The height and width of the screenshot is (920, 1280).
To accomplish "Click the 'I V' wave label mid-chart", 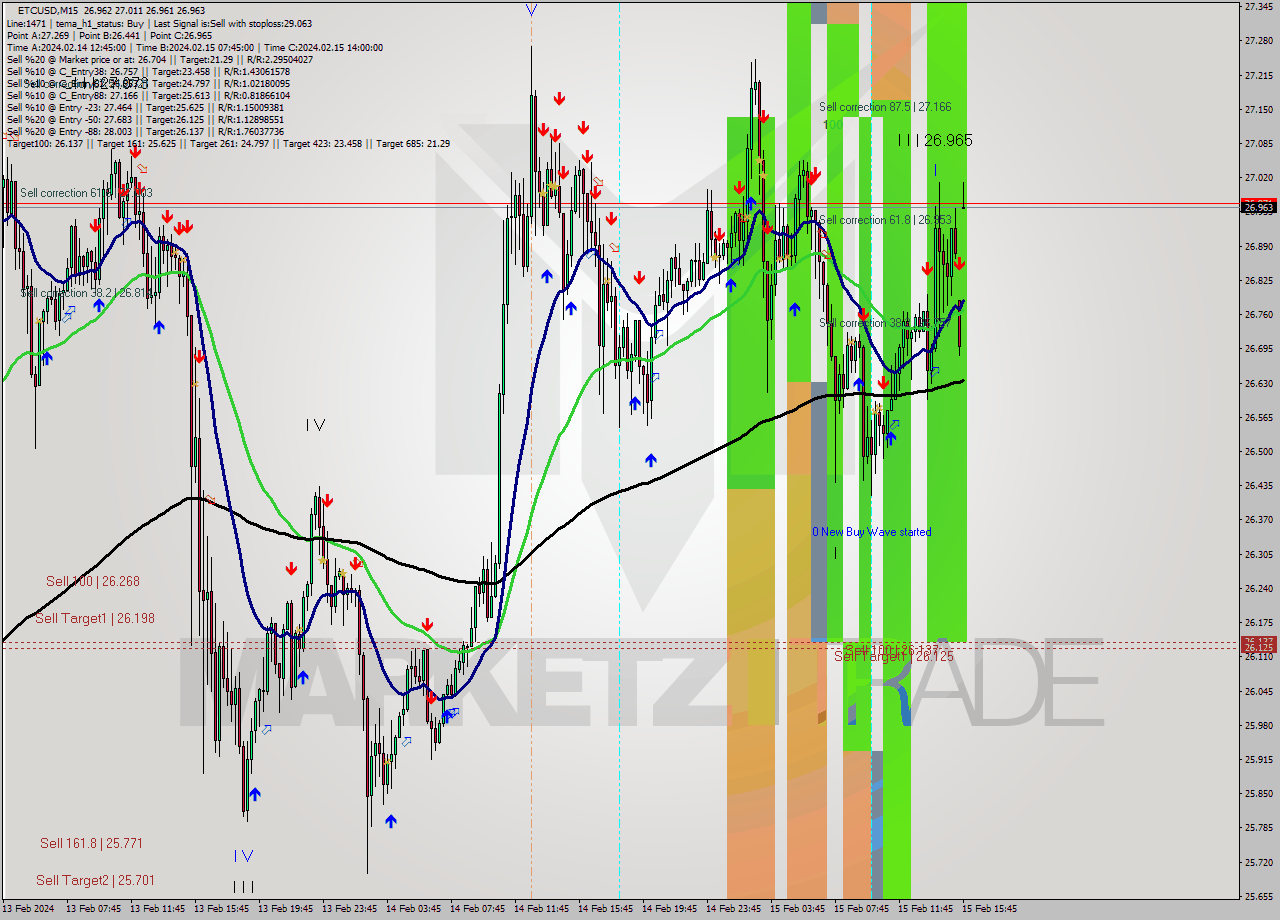I will click(x=316, y=425).
